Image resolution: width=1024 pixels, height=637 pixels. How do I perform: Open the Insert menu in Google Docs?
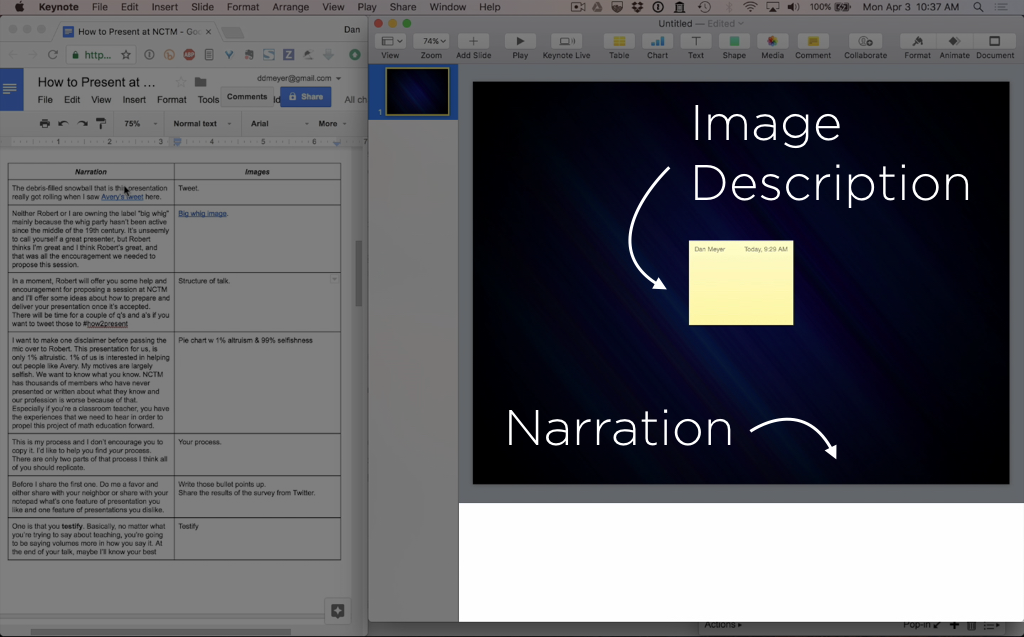134,100
